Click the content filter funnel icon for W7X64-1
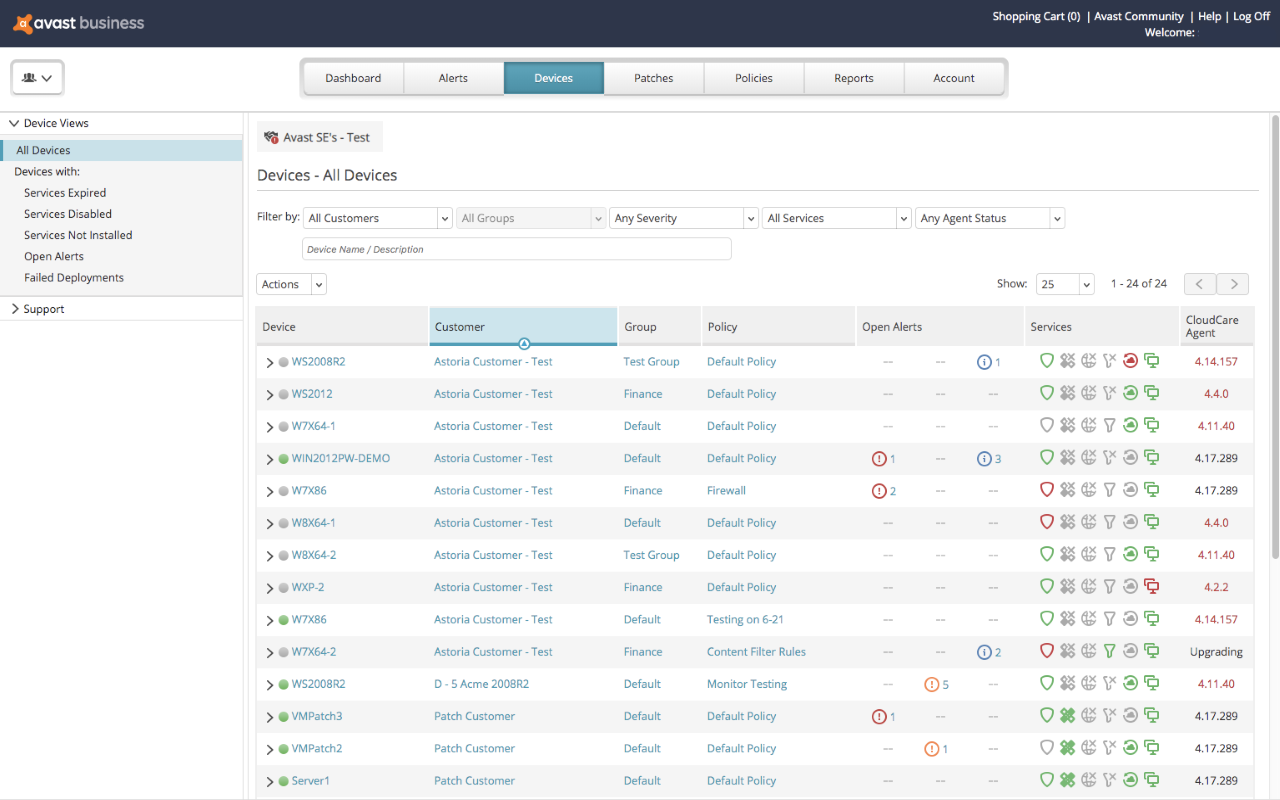 pos(1109,425)
